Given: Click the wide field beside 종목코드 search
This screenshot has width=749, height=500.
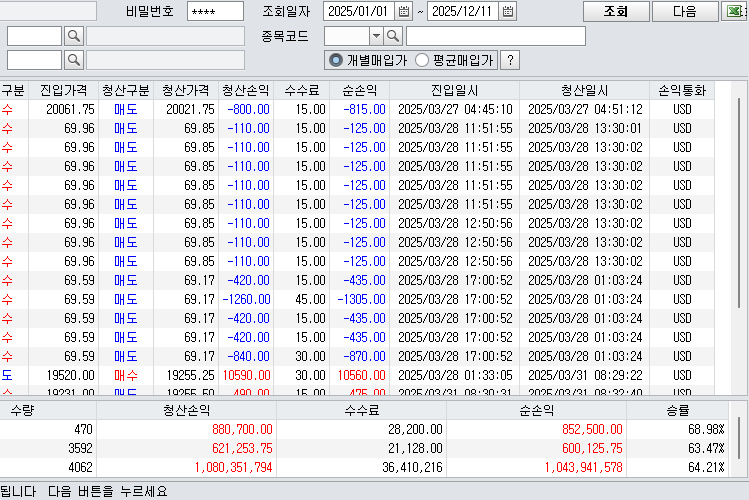Looking at the screenshot, I should [496, 36].
